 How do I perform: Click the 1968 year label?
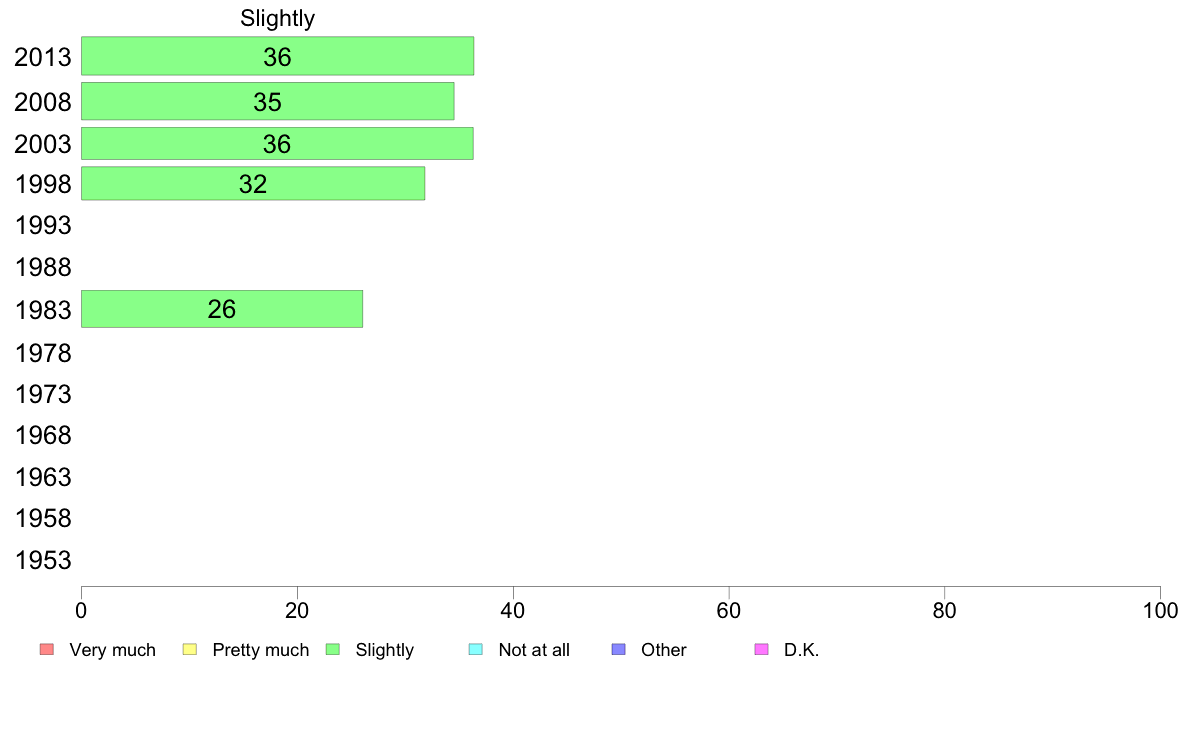click(x=43, y=435)
